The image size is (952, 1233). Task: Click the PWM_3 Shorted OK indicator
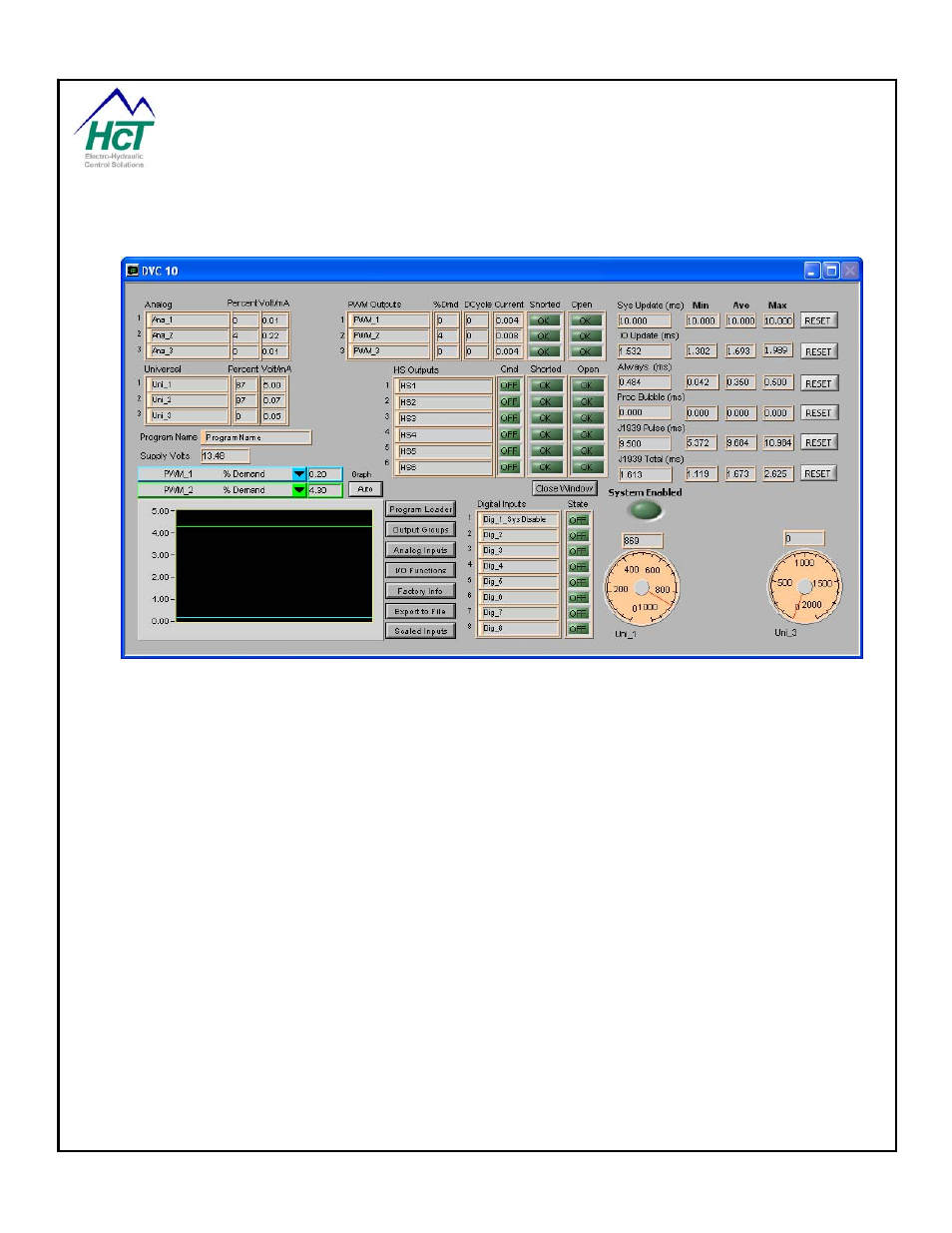(x=544, y=351)
